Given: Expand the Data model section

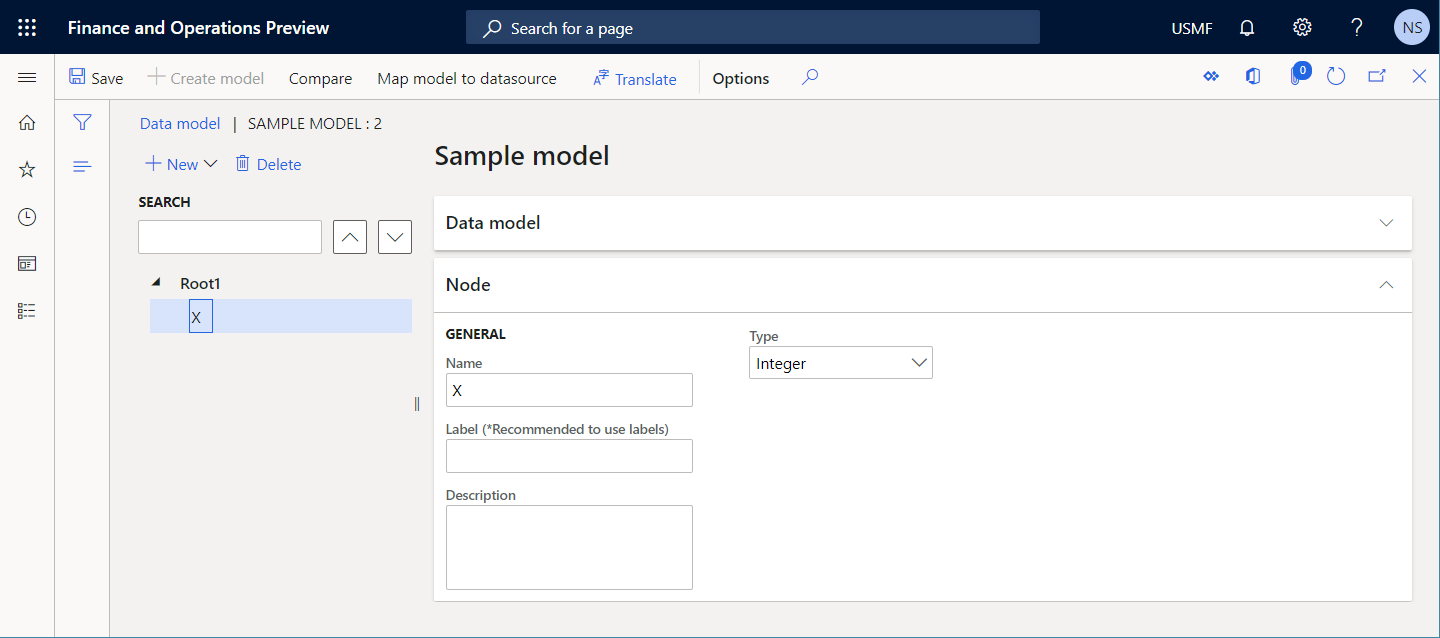Looking at the screenshot, I should [x=1386, y=223].
